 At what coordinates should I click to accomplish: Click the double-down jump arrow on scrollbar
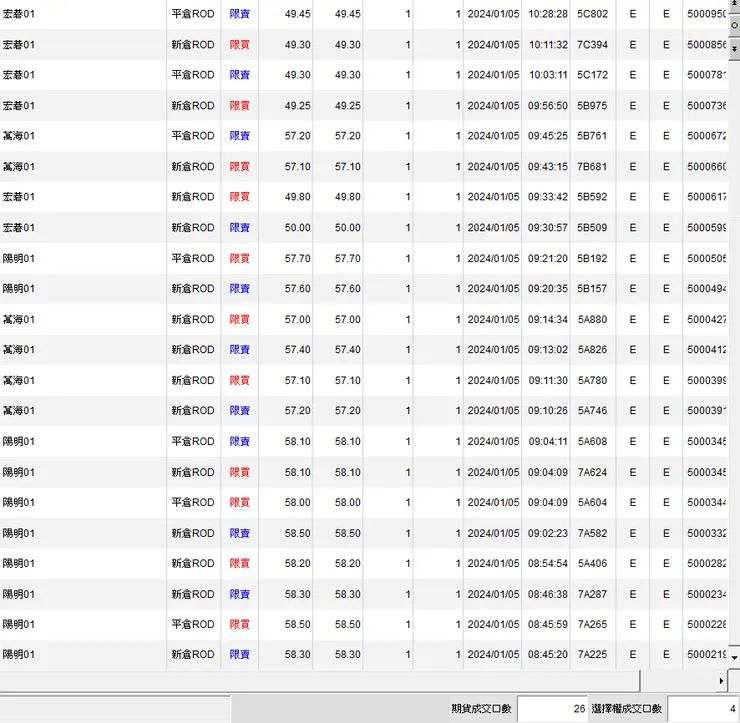(734, 49)
